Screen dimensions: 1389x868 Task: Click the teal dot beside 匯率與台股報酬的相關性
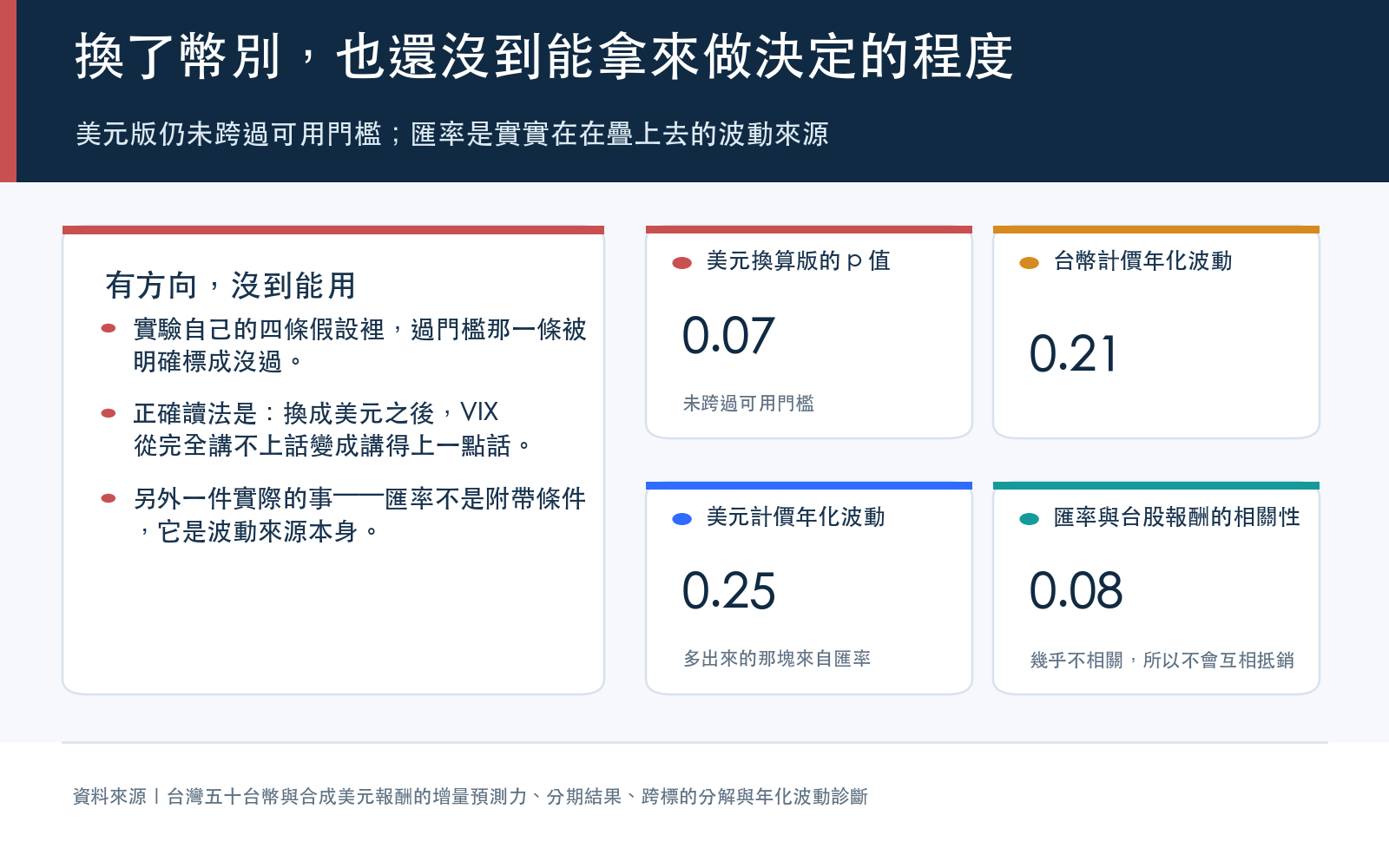pyautogui.click(x=1030, y=519)
